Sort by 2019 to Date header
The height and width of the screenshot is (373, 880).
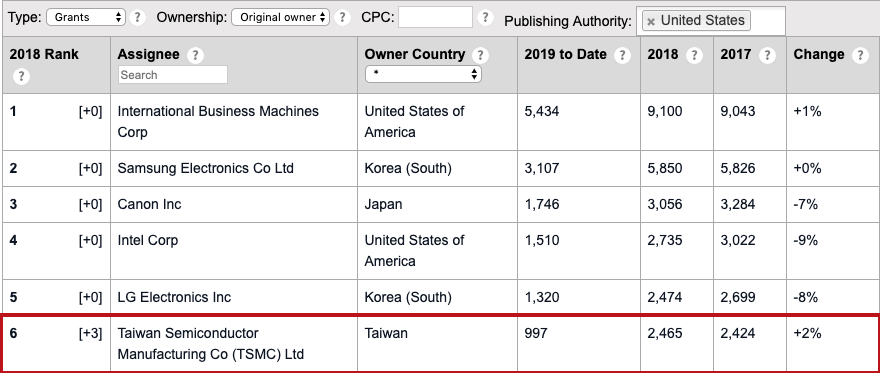coord(566,54)
